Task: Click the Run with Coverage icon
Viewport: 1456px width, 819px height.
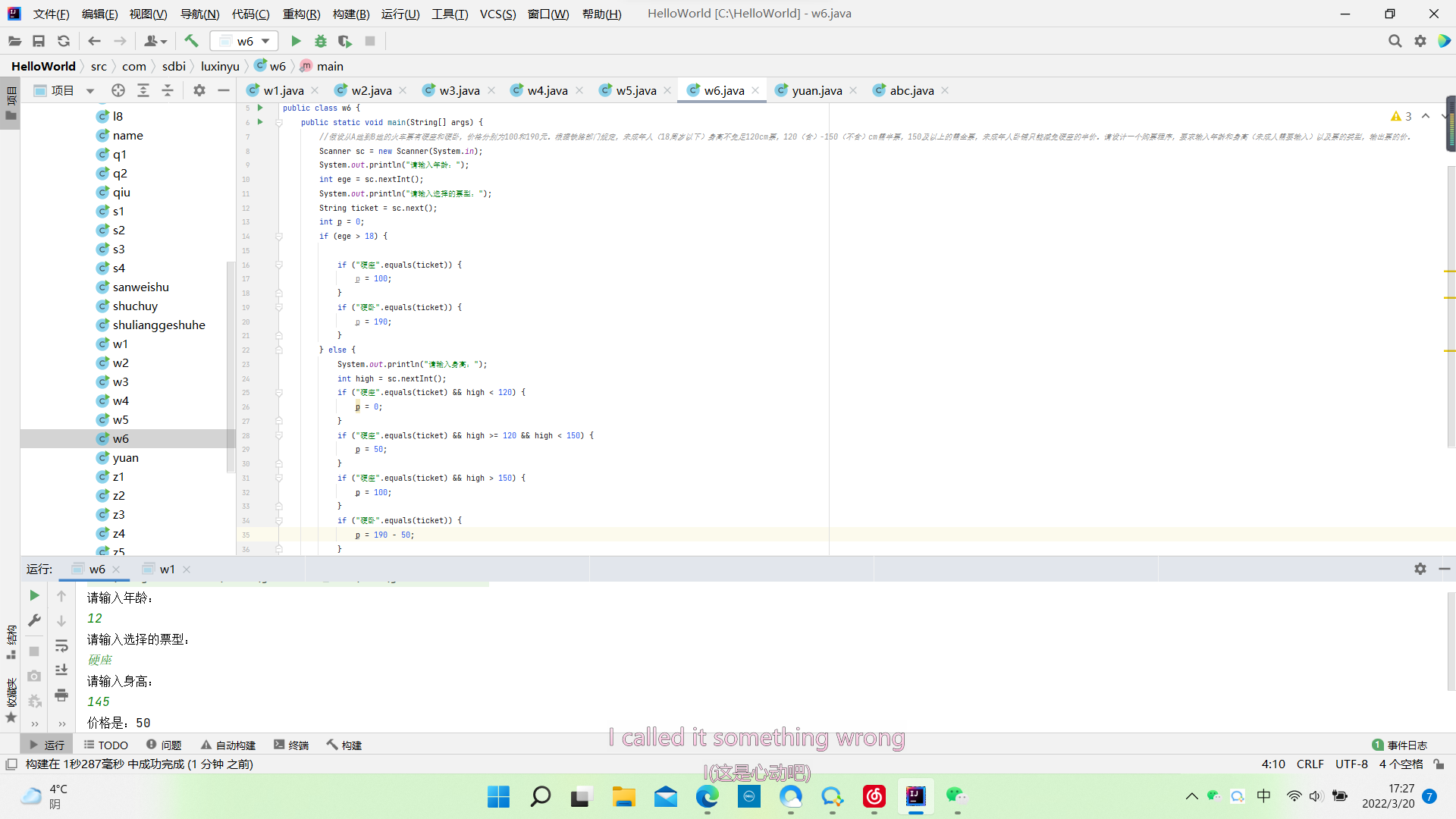Action: [x=345, y=41]
